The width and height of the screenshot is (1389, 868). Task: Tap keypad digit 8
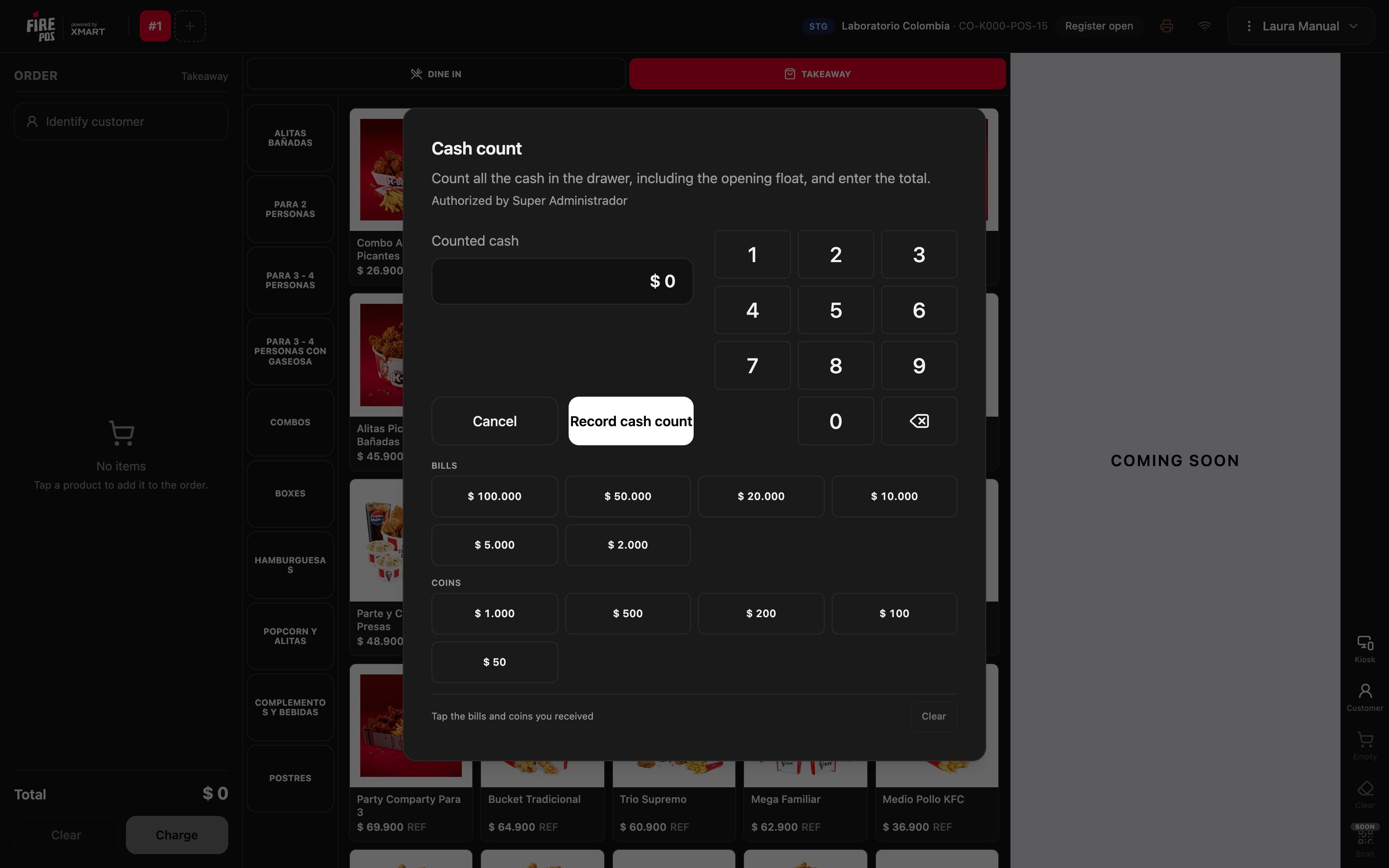836,366
